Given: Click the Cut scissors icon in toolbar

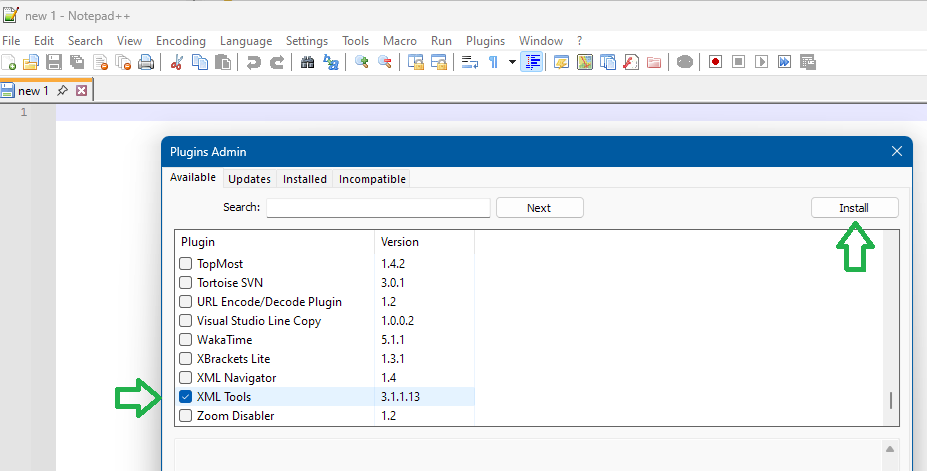Looking at the screenshot, I should coord(177,62).
